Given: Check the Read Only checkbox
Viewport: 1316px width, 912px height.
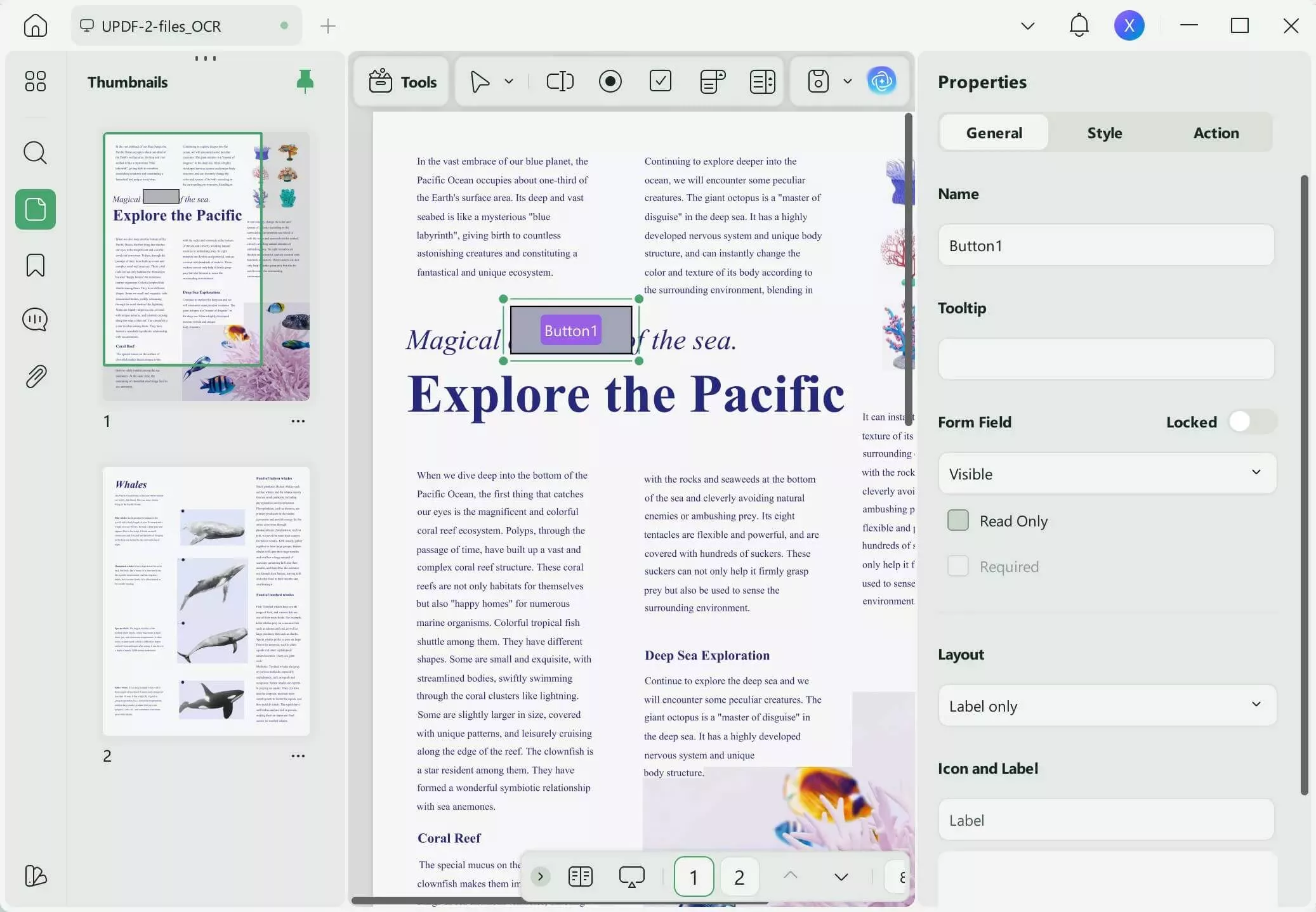Looking at the screenshot, I should [958, 521].
